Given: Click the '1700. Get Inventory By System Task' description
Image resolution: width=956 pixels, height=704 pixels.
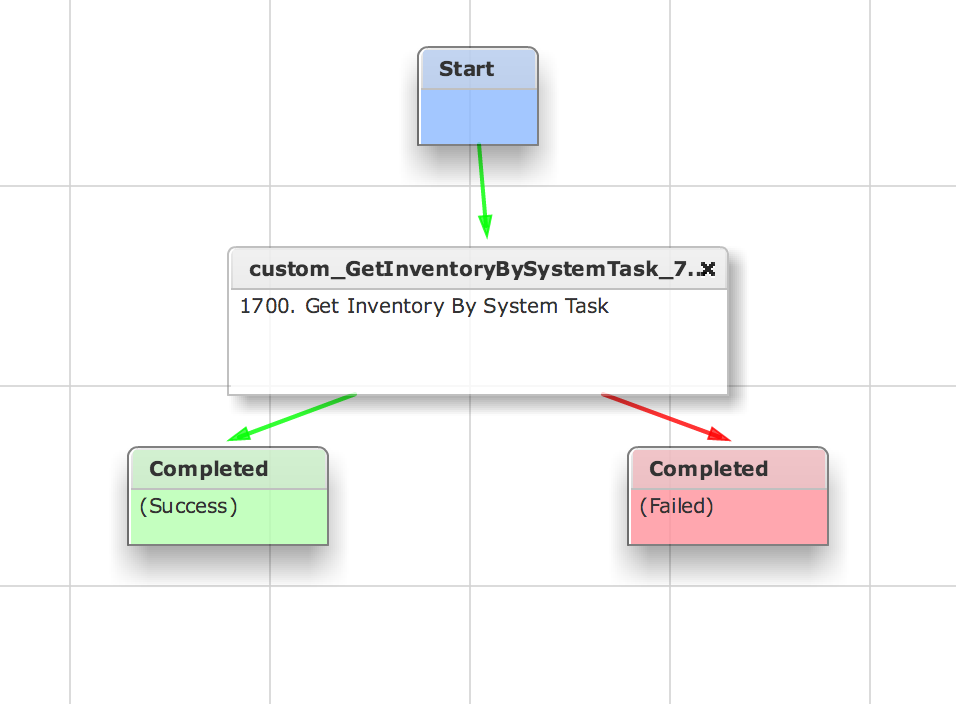Looking at the screenshot, I should 424,306.
